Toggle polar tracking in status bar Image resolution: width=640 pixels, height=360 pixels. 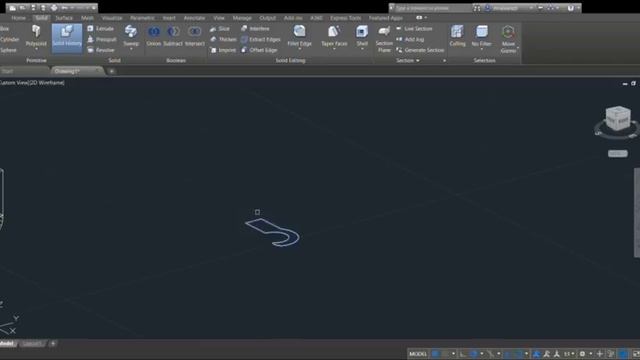point(473,354)
